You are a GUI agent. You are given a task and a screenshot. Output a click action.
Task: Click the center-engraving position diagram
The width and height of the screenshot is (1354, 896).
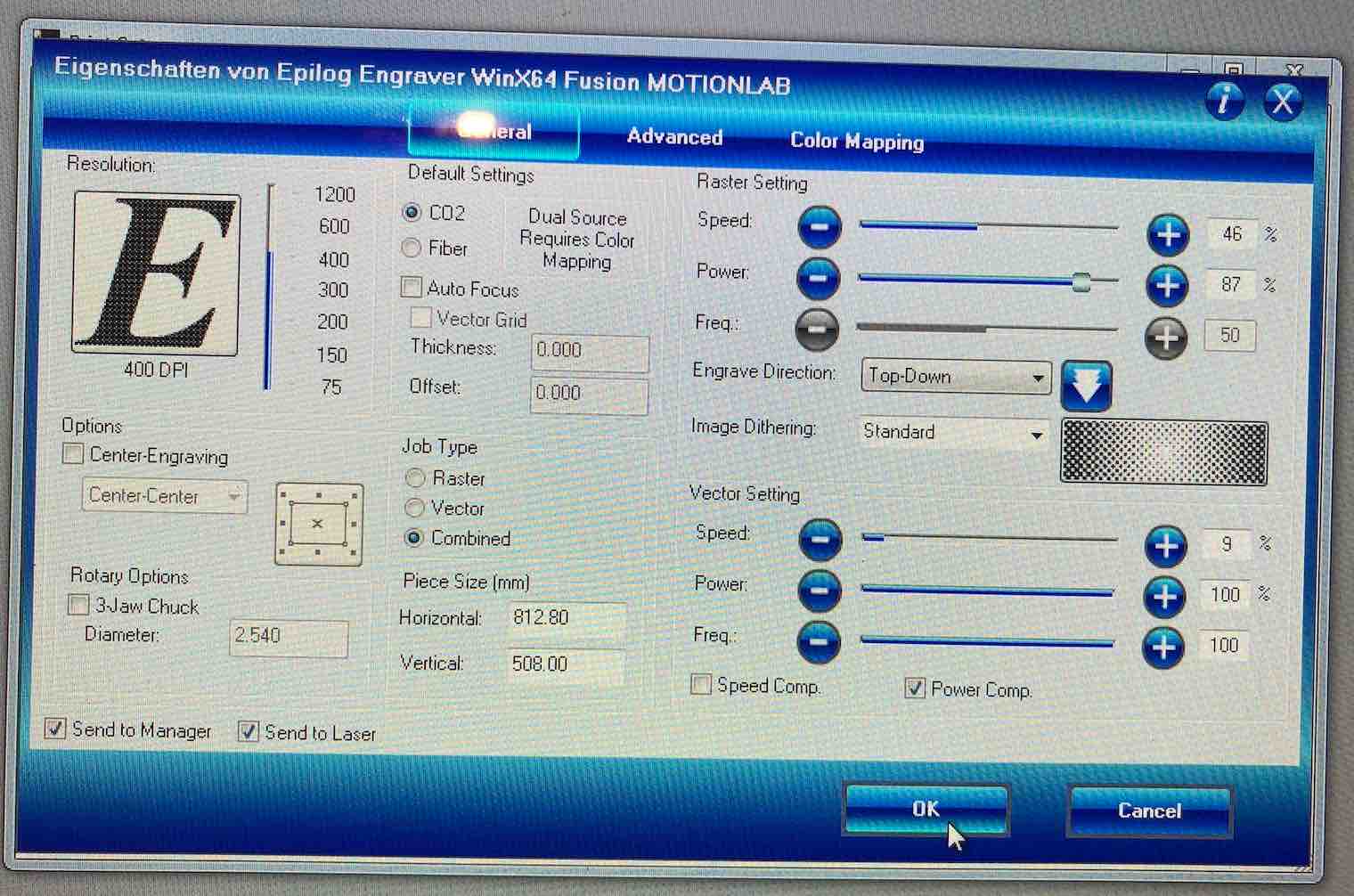(319, 524)
